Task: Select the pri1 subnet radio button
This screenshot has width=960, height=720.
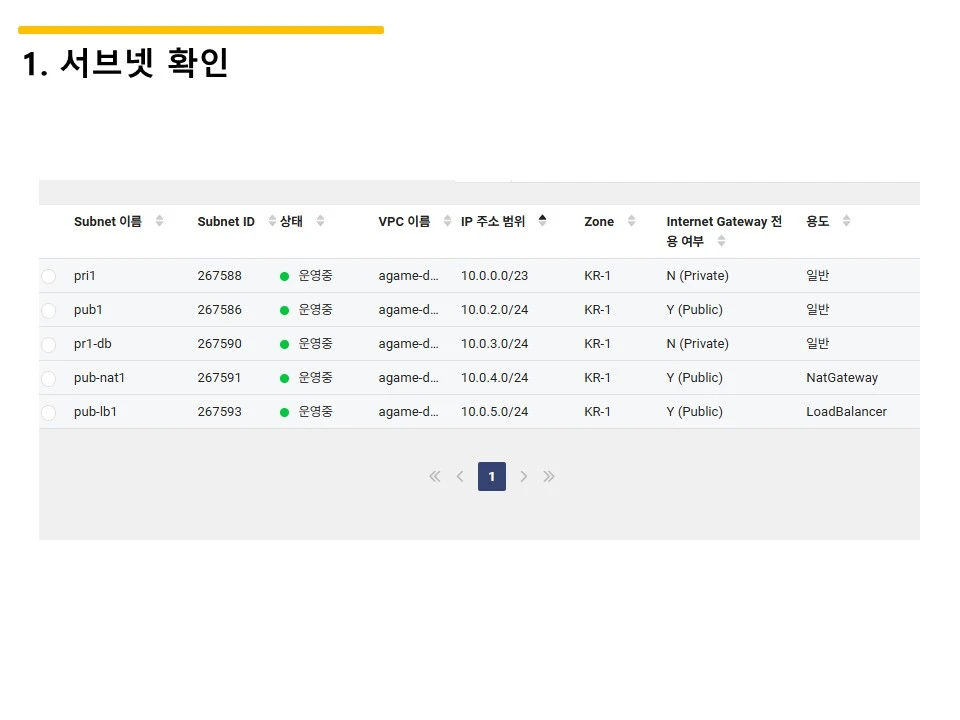Action: pos(48,275)
